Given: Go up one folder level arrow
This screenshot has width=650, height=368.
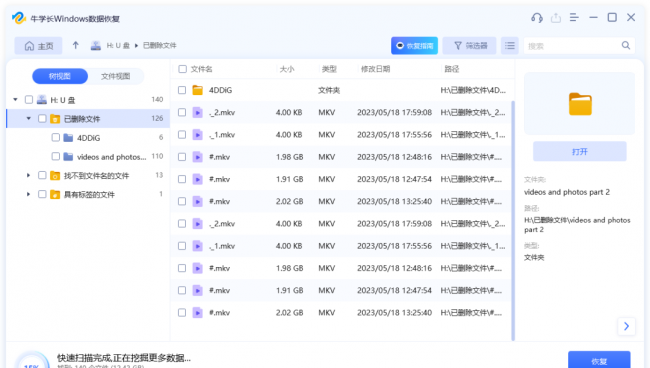Looking at the screenshot, I should [75, 45].
